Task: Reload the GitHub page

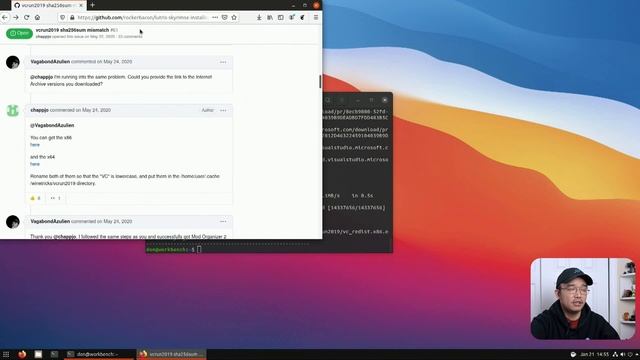Action: (x=27, y=18)
